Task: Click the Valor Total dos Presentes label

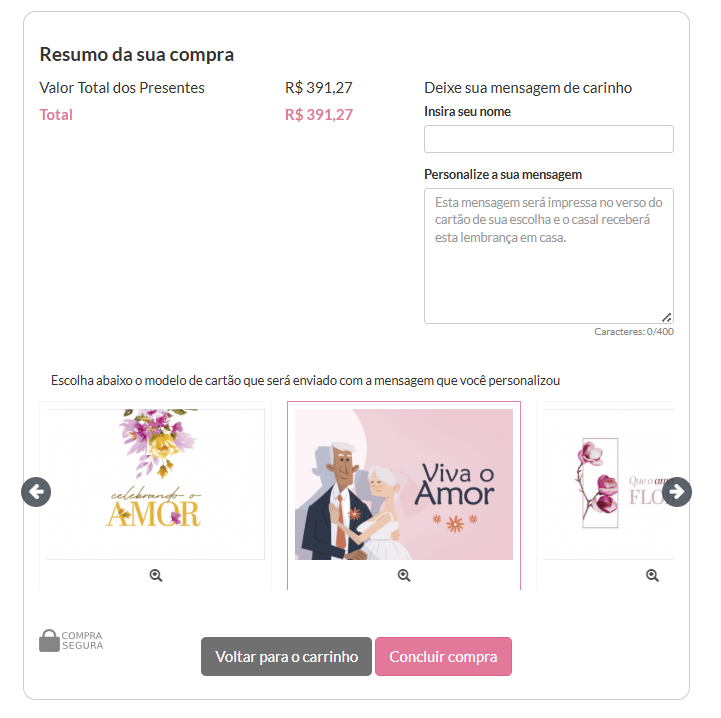Action: pyautogui.click(x=122, y=88)
